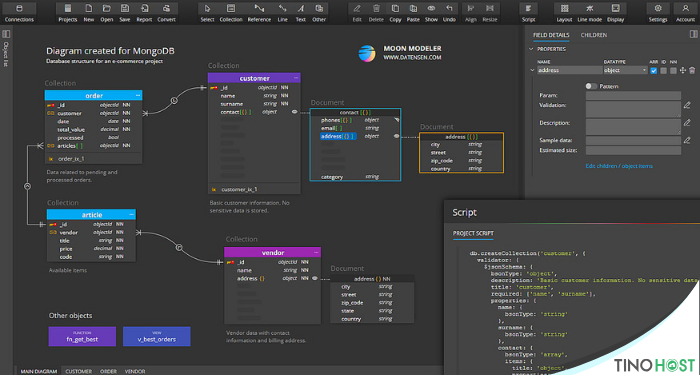Screen dimensions: 700x375
Task: Collapse the article collection box
Action: [131, 215]
